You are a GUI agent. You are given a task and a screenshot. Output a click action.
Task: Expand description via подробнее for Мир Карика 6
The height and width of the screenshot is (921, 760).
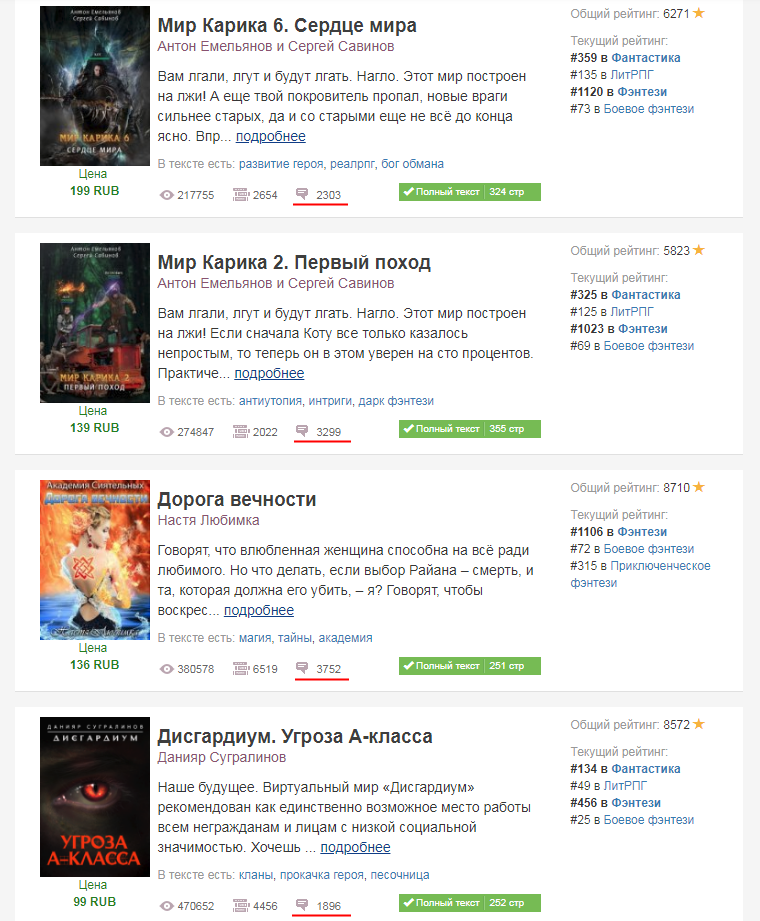[x=271, y=136]
